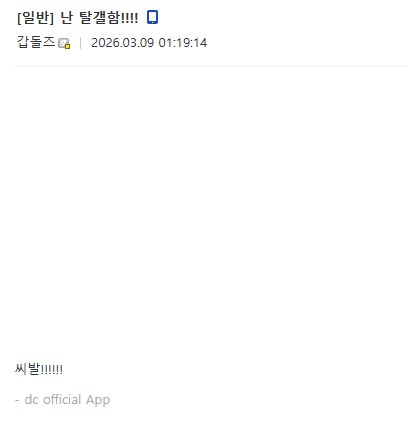This screenshot has width=408, height=442.
Task: Click the blank area right of the post timestamp
Action: tap(307, 43)
